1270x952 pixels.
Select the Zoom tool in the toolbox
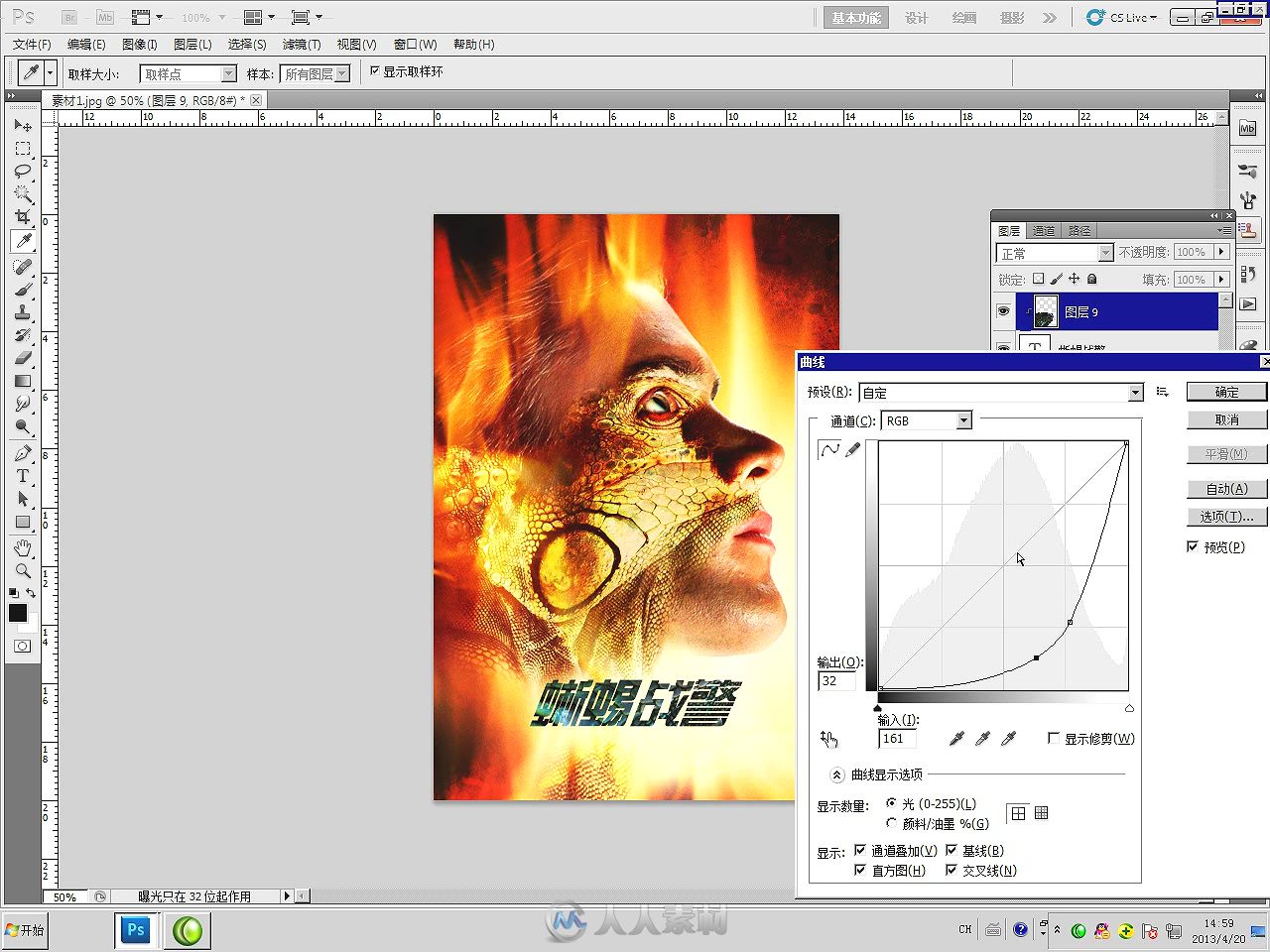[23, 570]
